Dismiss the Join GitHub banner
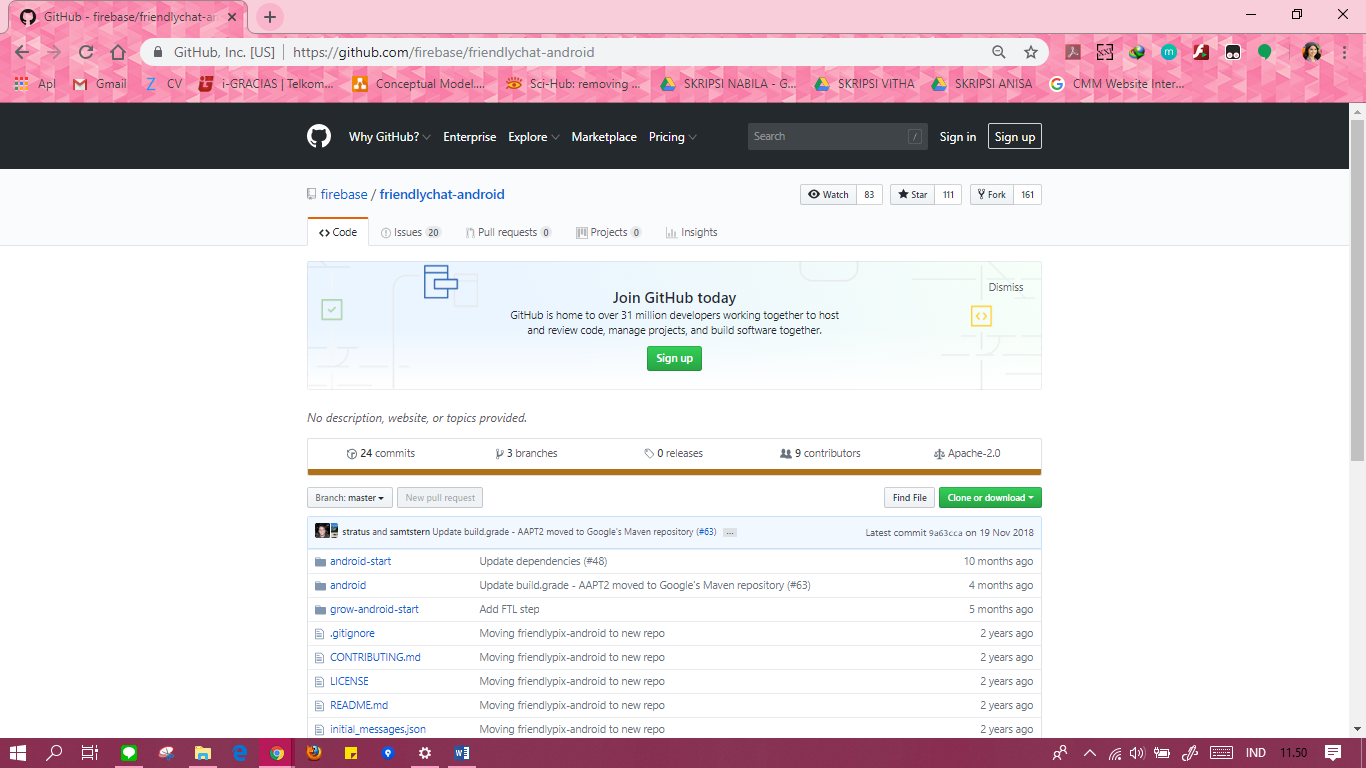This screenshot has height=768, width=1366. [x=1006, y=287]
